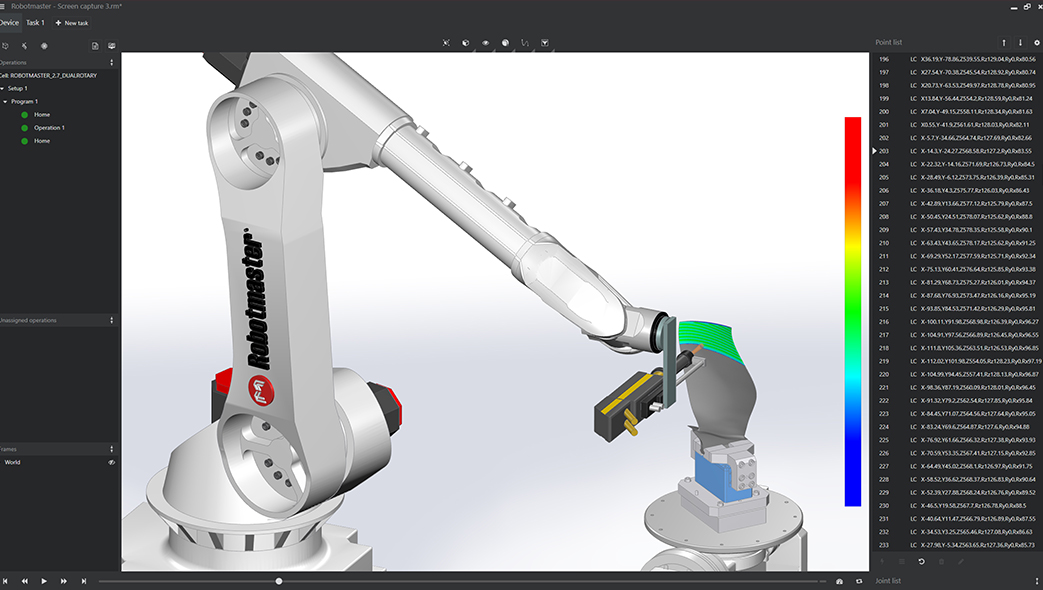Screen dimensions: 1043x590
Task: Open the eye visibility options in viewport toolbar
Action: click(x=486, y=43)
